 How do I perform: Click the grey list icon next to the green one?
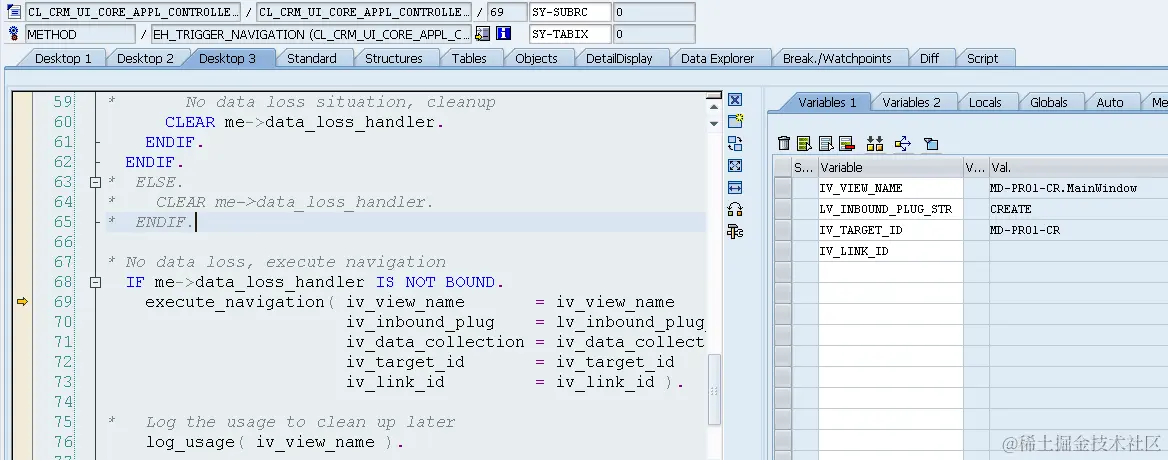825,144
